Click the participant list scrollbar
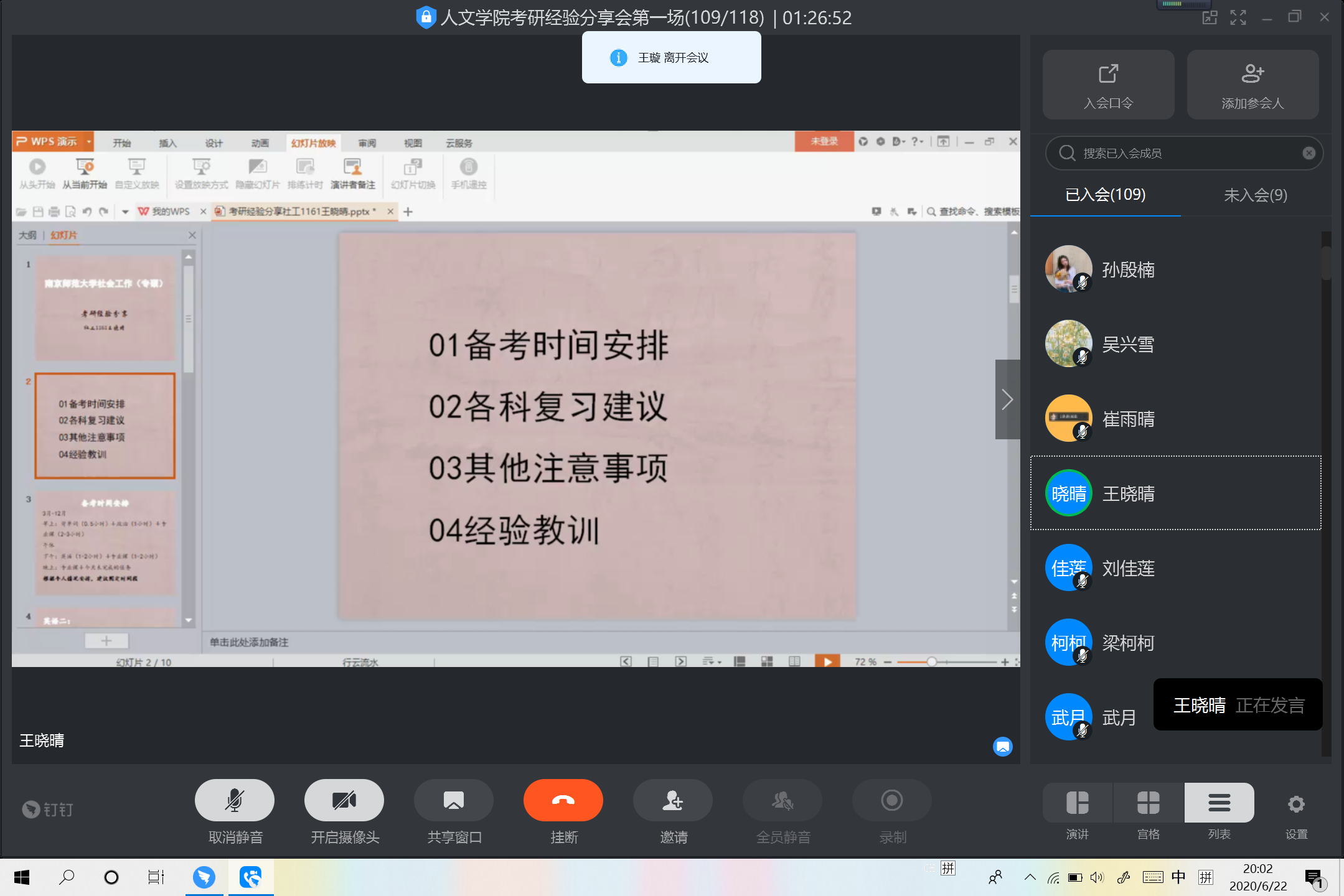Screen dimensions: 1344x896 pos(1326,263)
